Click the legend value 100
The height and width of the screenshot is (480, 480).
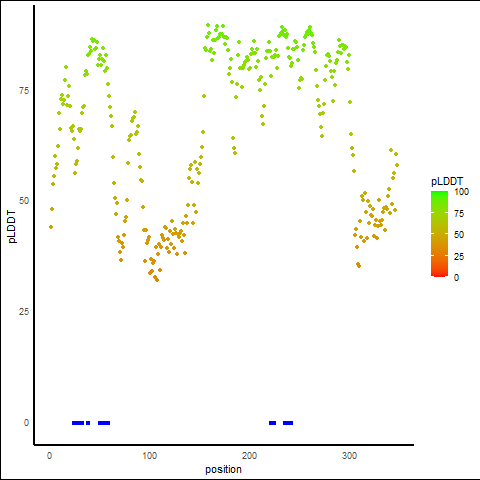point(461,192)
